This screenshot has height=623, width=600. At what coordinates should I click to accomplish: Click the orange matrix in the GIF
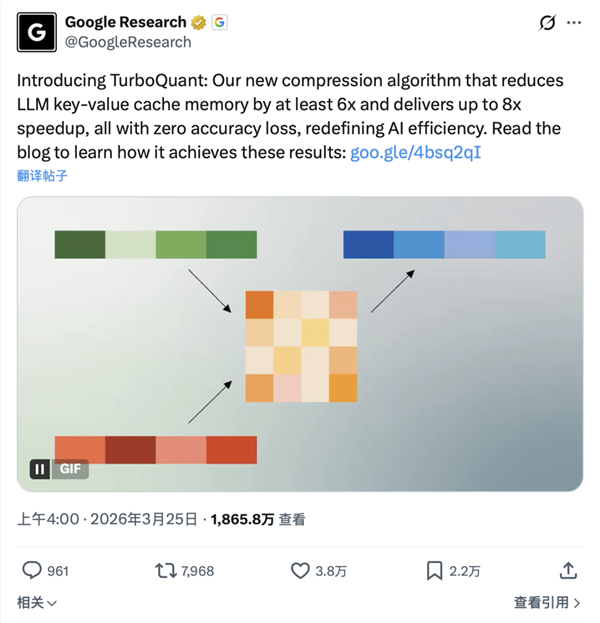301,346
